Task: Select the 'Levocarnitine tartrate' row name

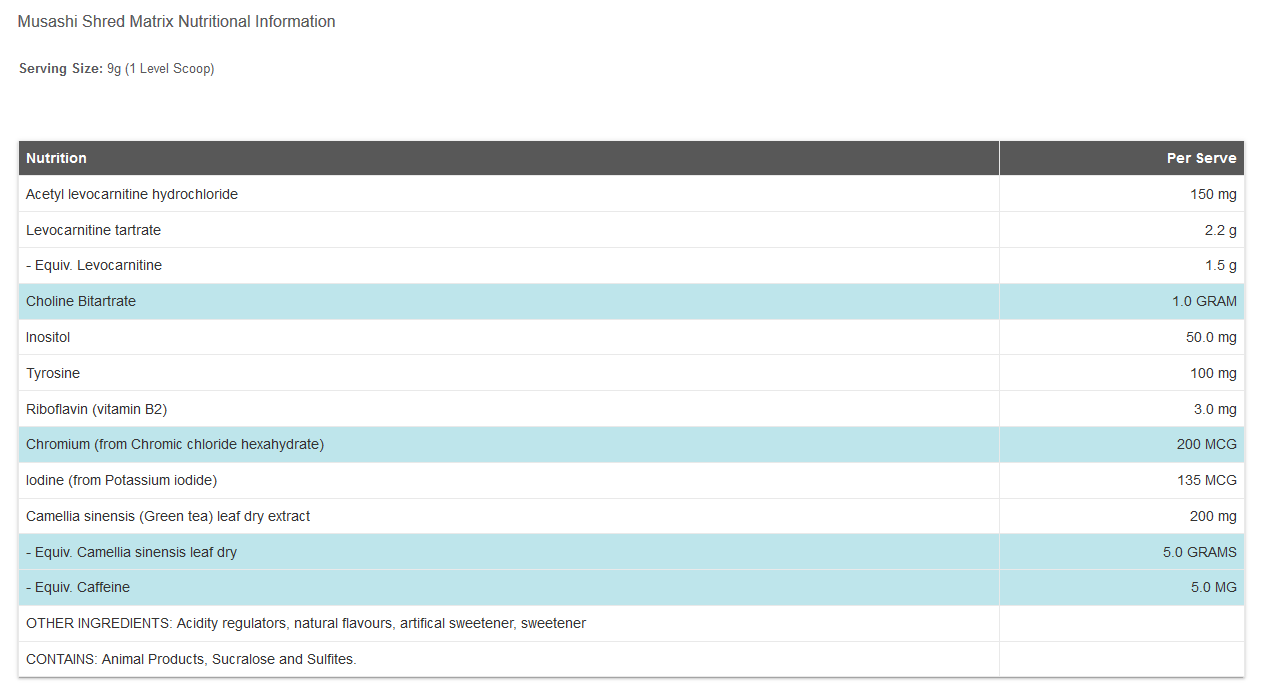Action: [93, 230]
